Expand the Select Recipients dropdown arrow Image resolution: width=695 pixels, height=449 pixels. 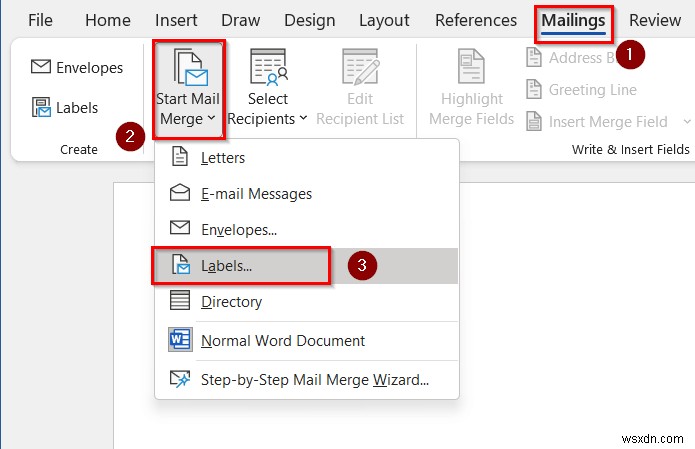(x=303, y=118)
